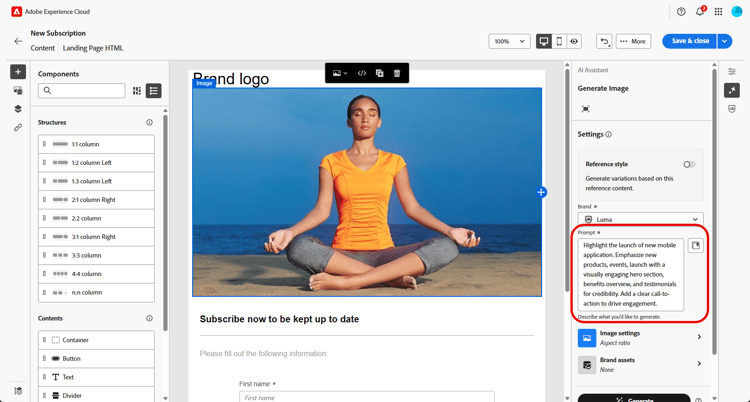Select the Container content component

coord(96,340)
